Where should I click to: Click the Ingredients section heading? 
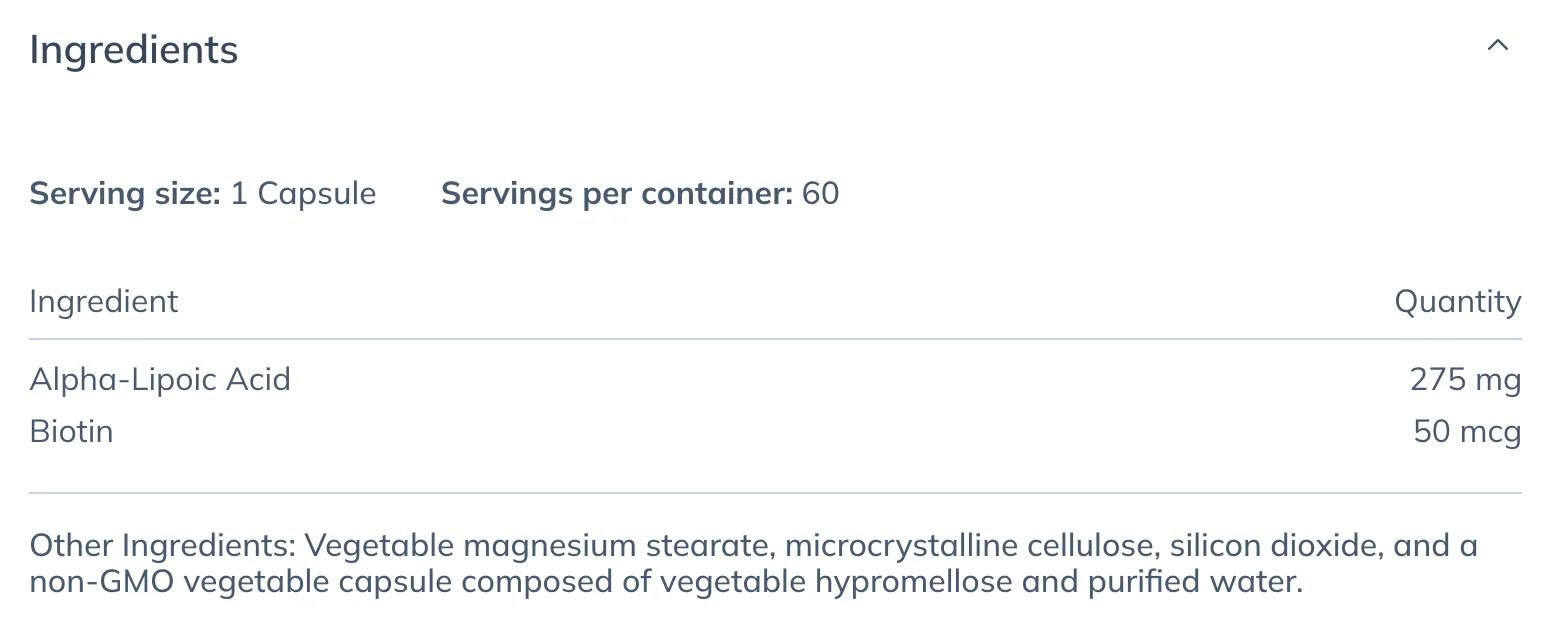pos(134,50)
